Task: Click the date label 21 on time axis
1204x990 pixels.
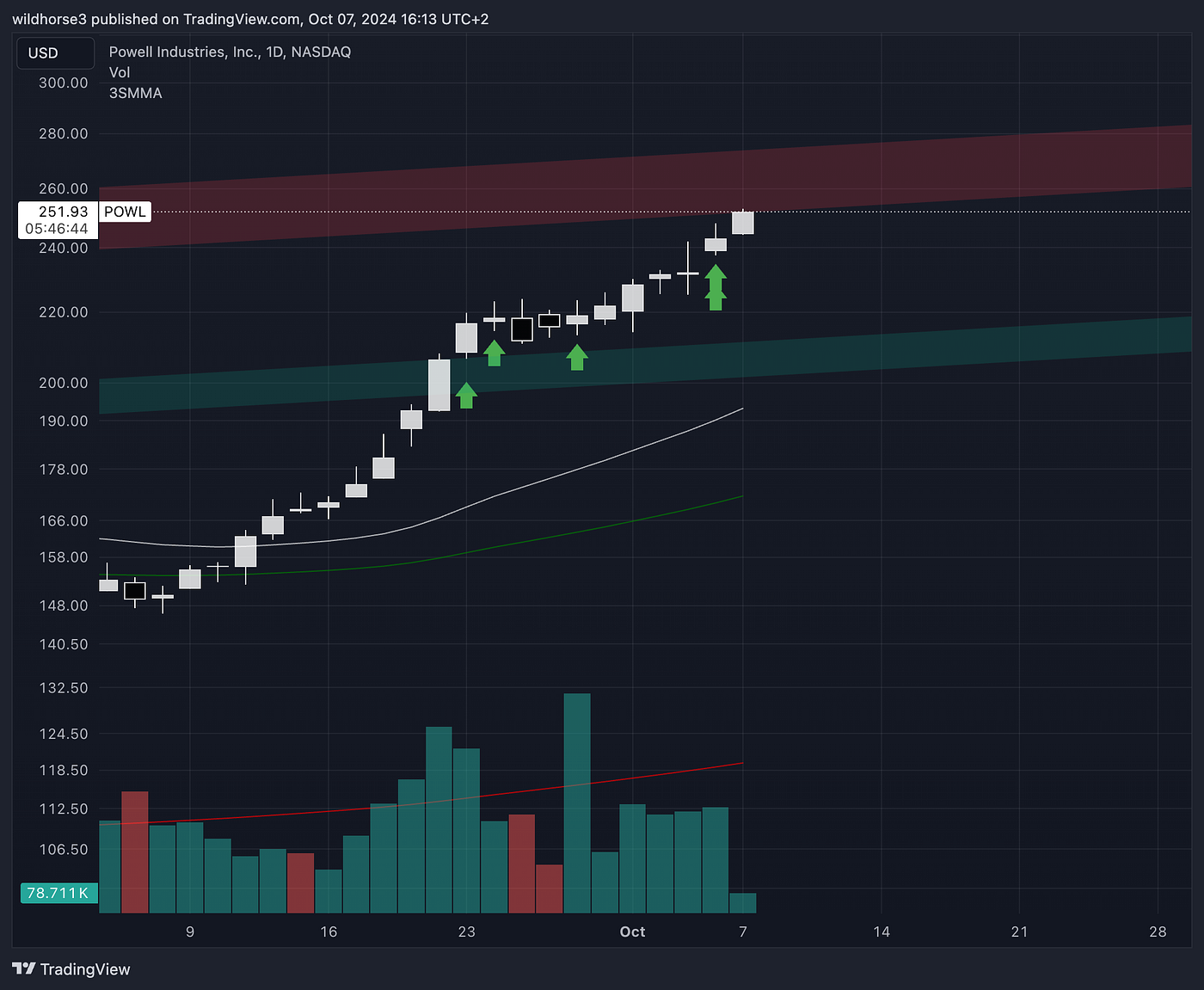Action: (x=1019, y=932)
